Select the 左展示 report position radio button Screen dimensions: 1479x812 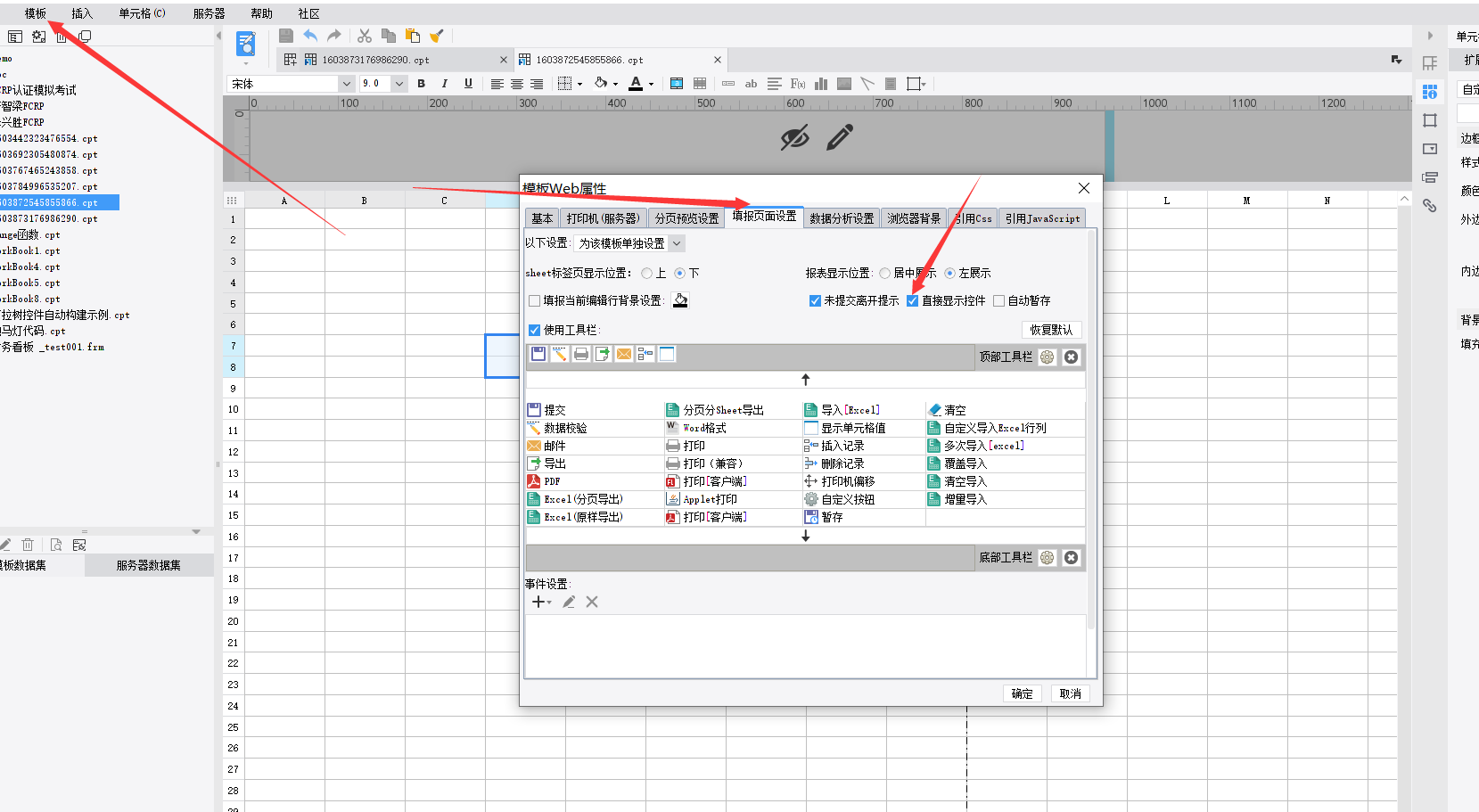pos(950,274)
